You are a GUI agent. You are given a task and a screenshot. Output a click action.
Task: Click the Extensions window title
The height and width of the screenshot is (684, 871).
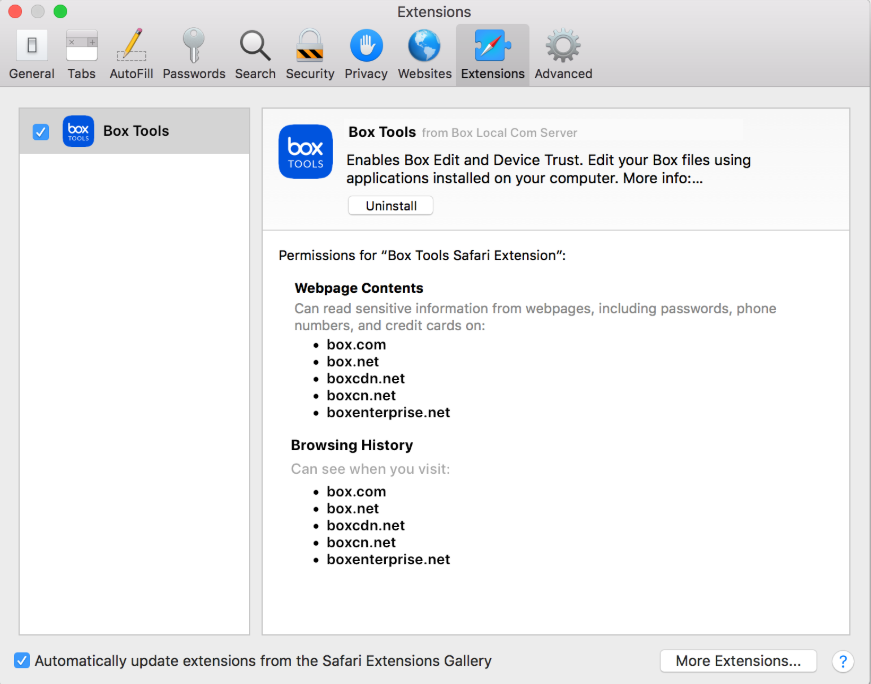(x=434, y=12)
